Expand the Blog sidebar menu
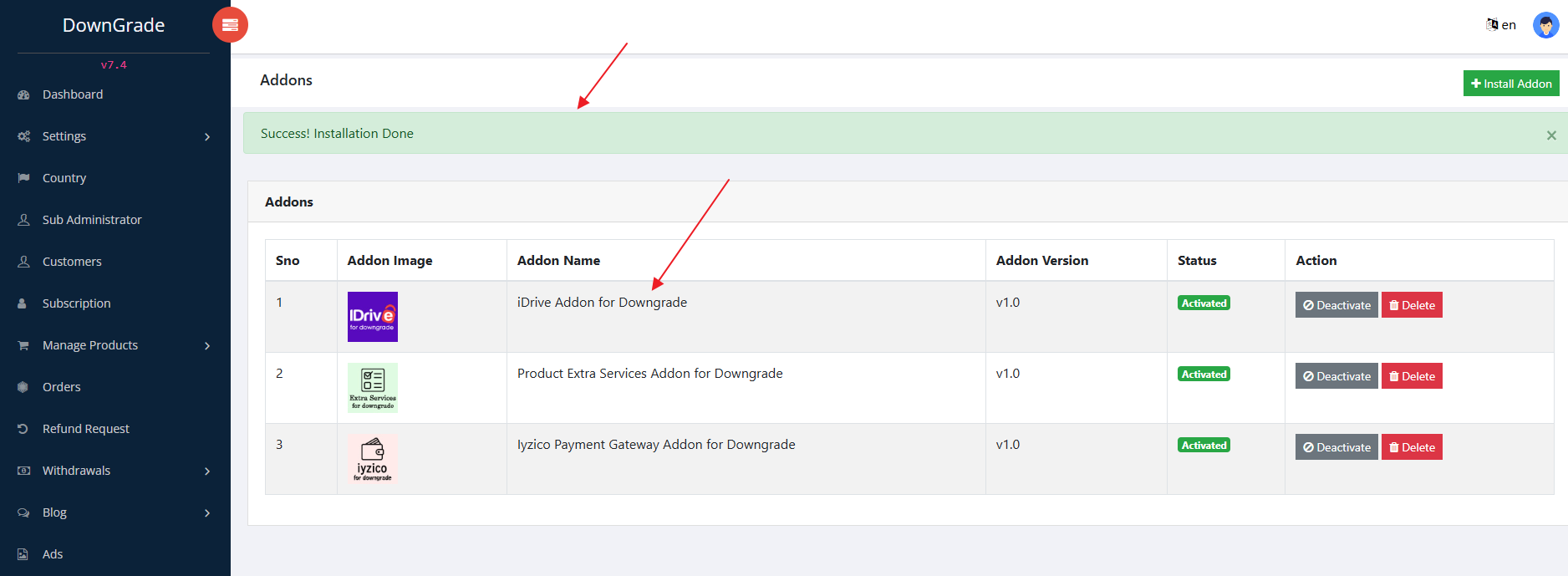This screenshot has height=576, width=1568. [x=113, y=512]
